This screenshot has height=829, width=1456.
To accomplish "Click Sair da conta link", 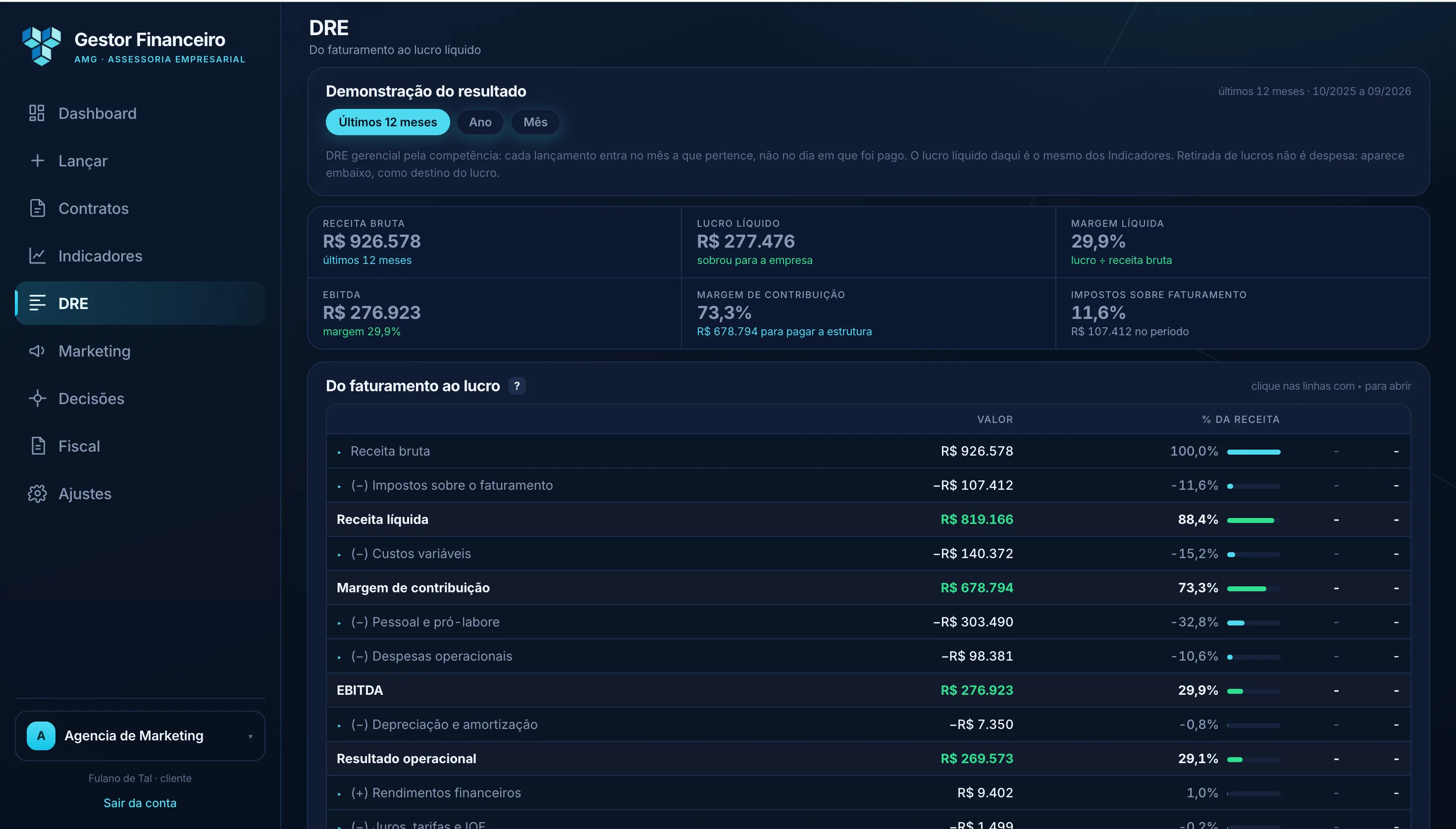I will tap(140, 803).
